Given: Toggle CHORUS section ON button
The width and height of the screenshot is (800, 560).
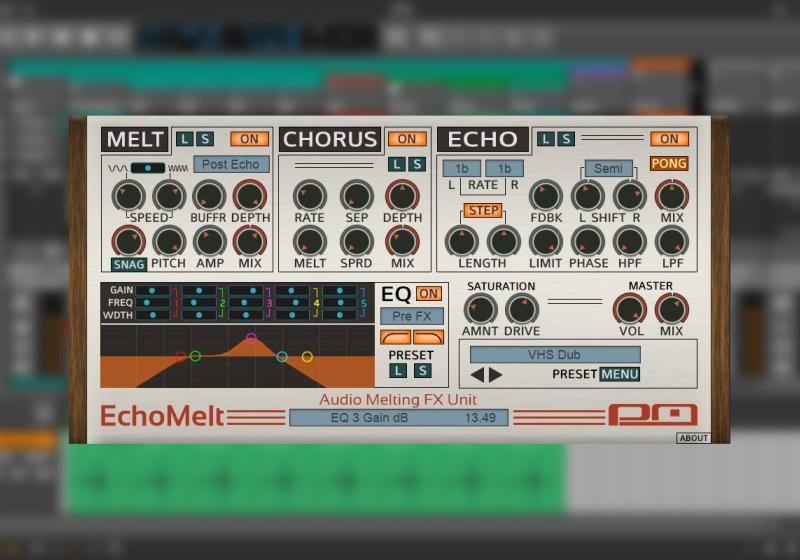Looking at the screenshot, I should pyautogui.click(x=407, y=139).
